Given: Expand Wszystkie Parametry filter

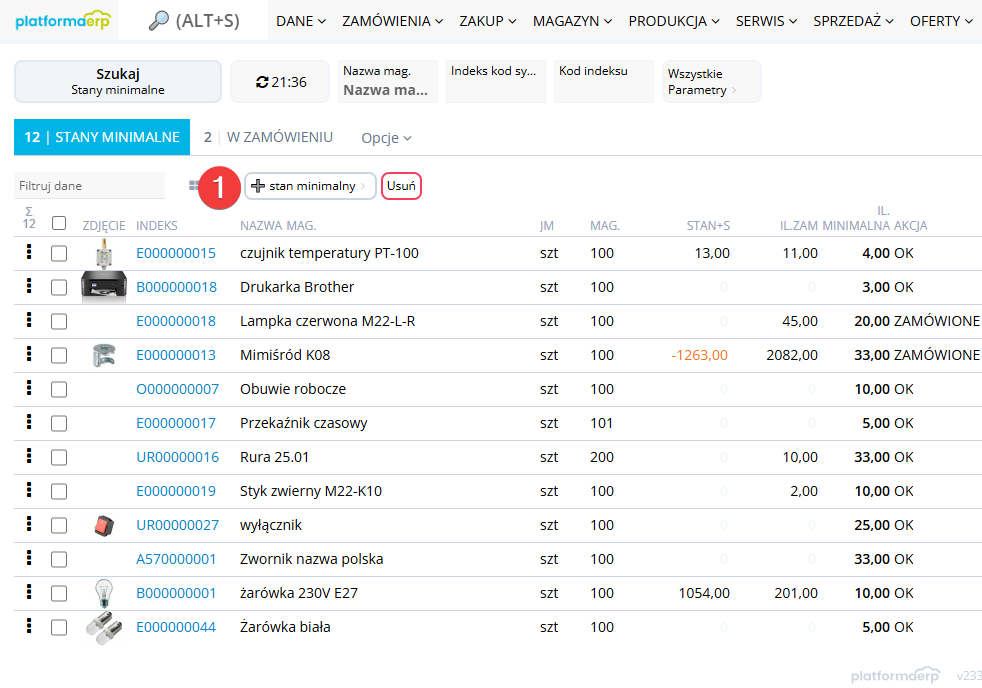Looking at the screenshot, I should 711,82.
